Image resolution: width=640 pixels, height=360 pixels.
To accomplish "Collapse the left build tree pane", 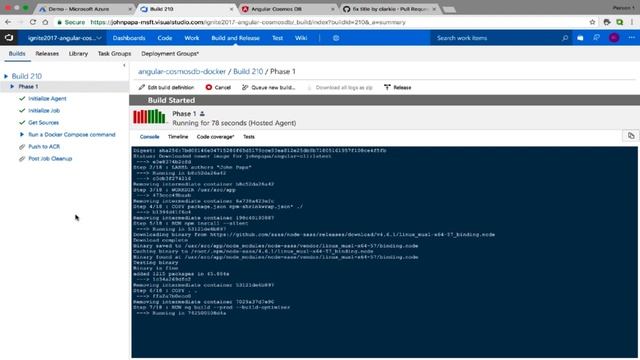I will tap(124, 65).
